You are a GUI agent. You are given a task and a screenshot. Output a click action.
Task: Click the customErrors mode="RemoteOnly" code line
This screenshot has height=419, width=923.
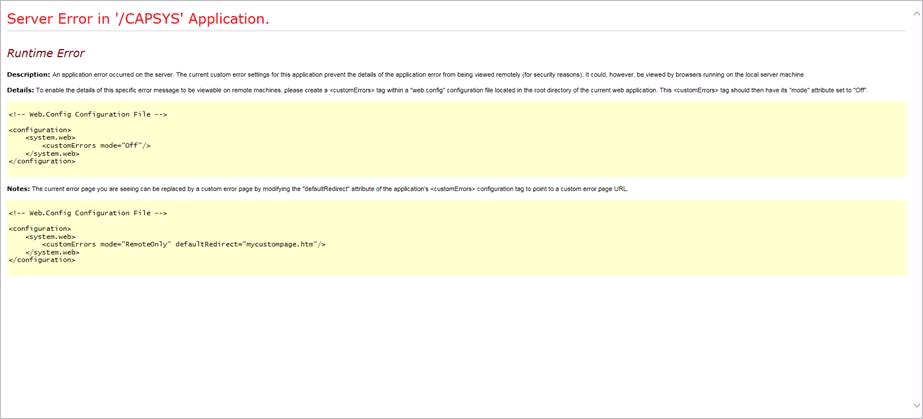pyautogui.click(x=184, y=244)
